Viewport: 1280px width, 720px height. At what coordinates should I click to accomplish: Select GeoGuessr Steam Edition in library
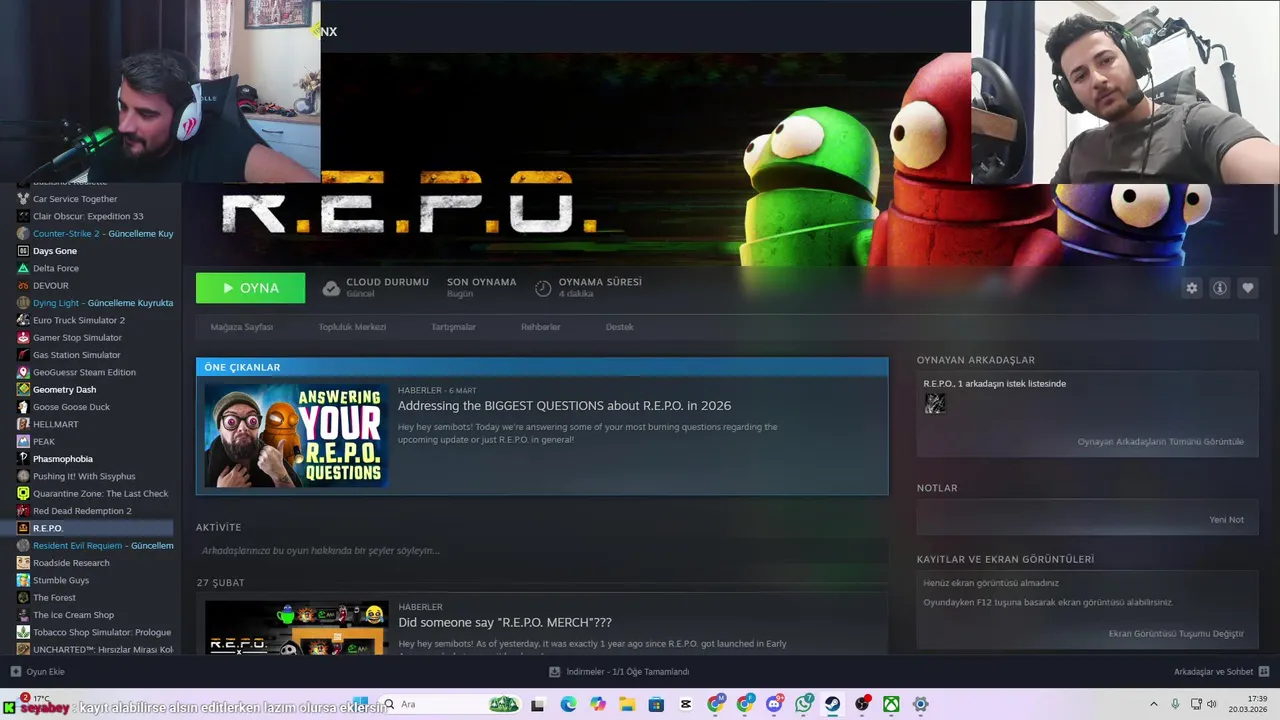84,372
